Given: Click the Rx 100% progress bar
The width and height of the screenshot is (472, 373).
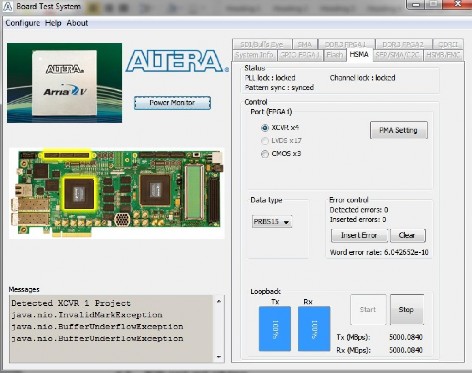Looking at the screenshot, I should 314,329.
